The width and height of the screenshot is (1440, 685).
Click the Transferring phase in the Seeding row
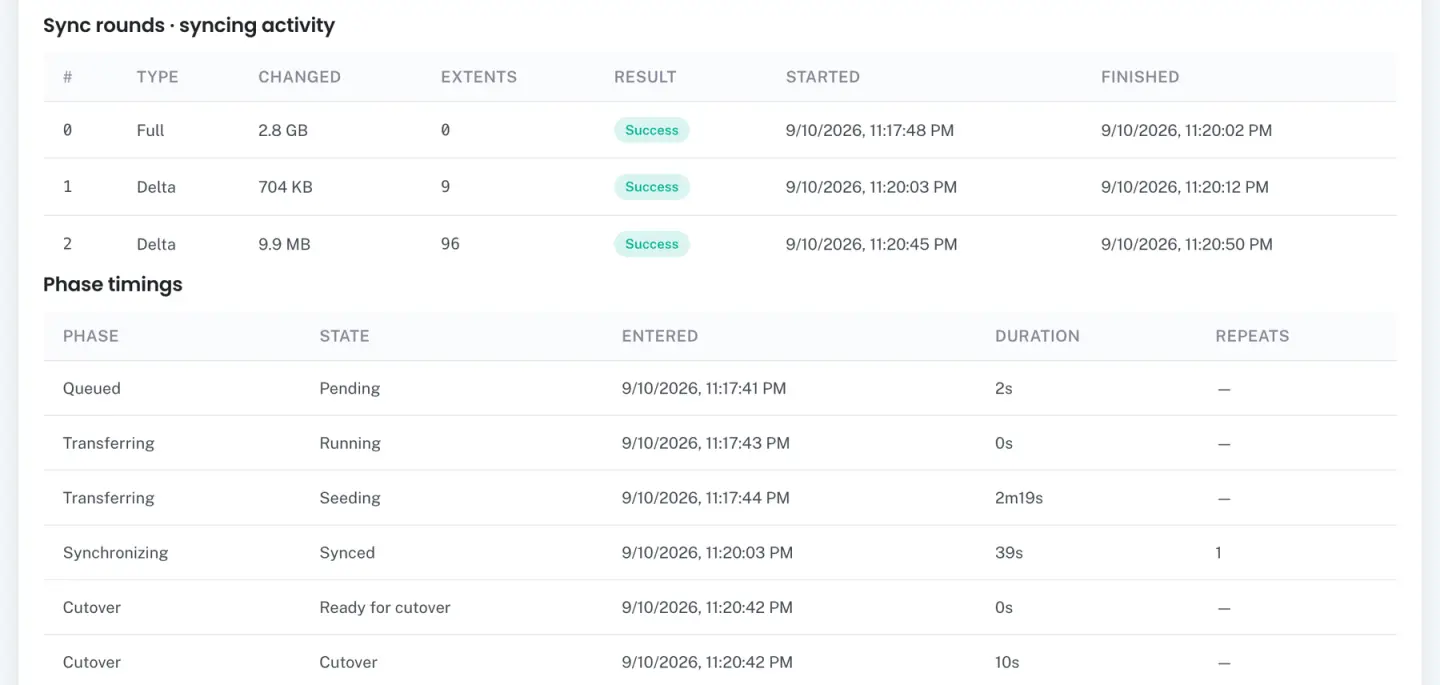[109, 498]
